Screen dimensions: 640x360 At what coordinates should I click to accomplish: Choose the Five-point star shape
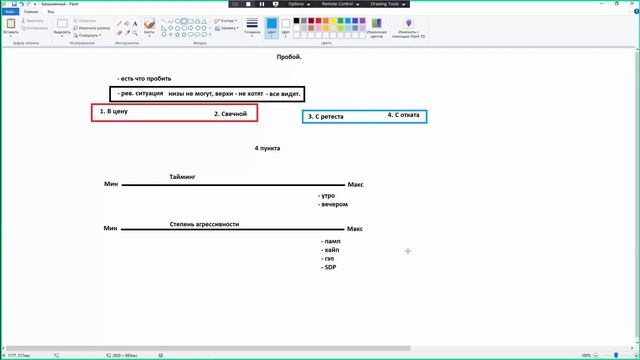click(x=178, y=35)
